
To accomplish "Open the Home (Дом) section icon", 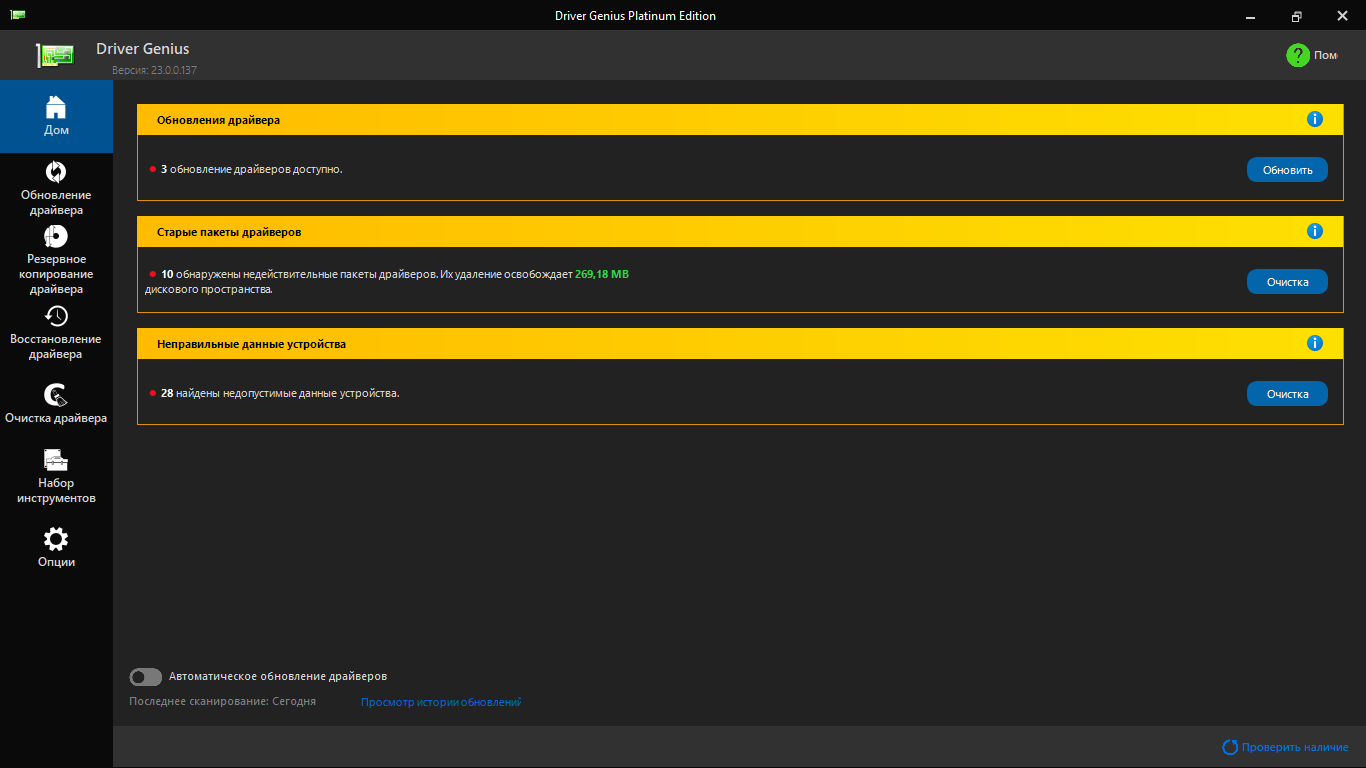I will pos(56,106).
